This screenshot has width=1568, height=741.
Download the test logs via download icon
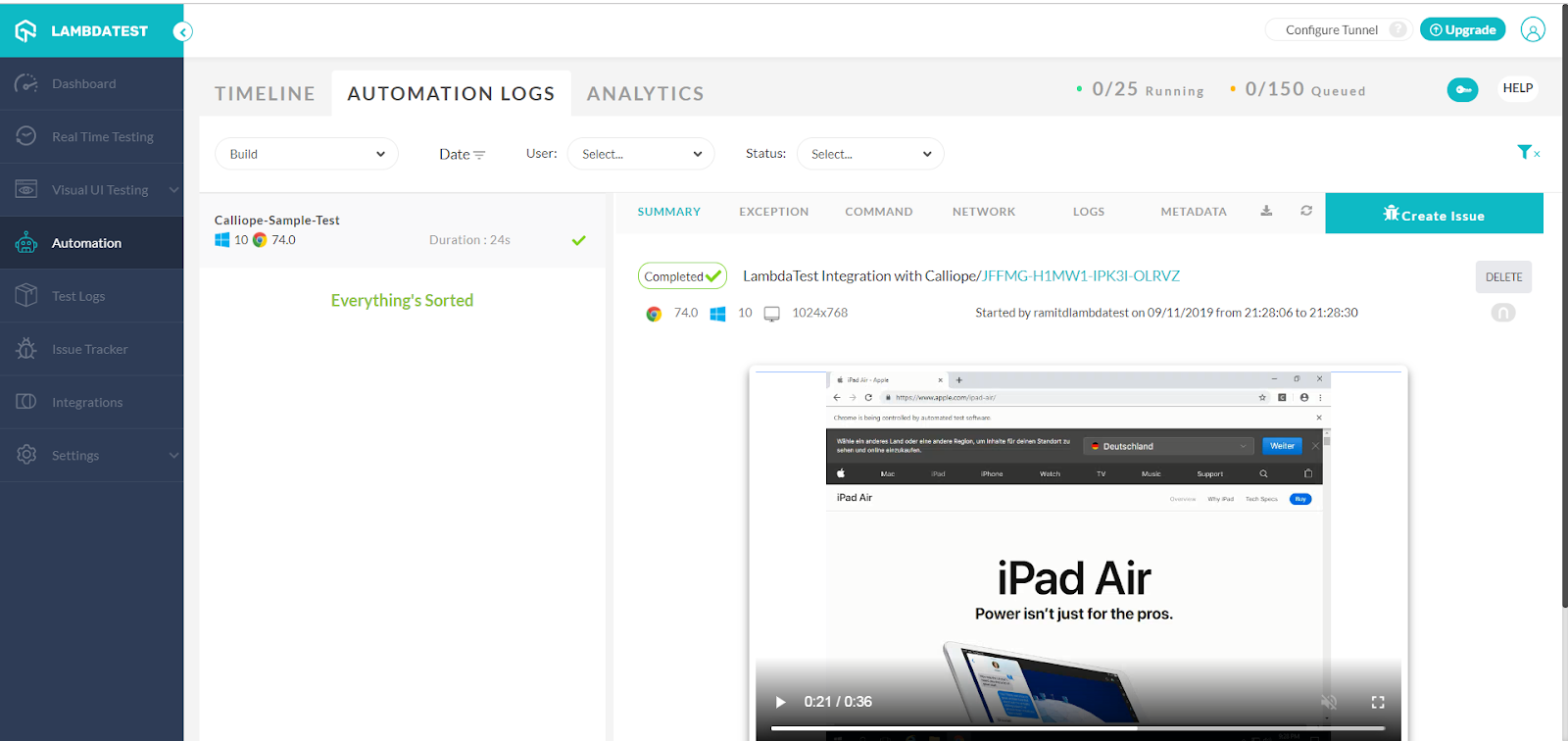click(1266, 211)
